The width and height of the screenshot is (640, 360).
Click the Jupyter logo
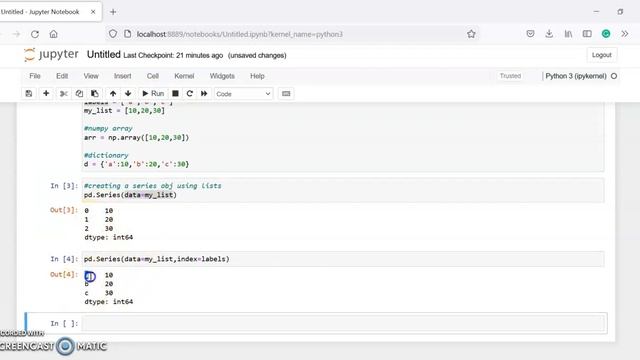(x=51, y=55)
